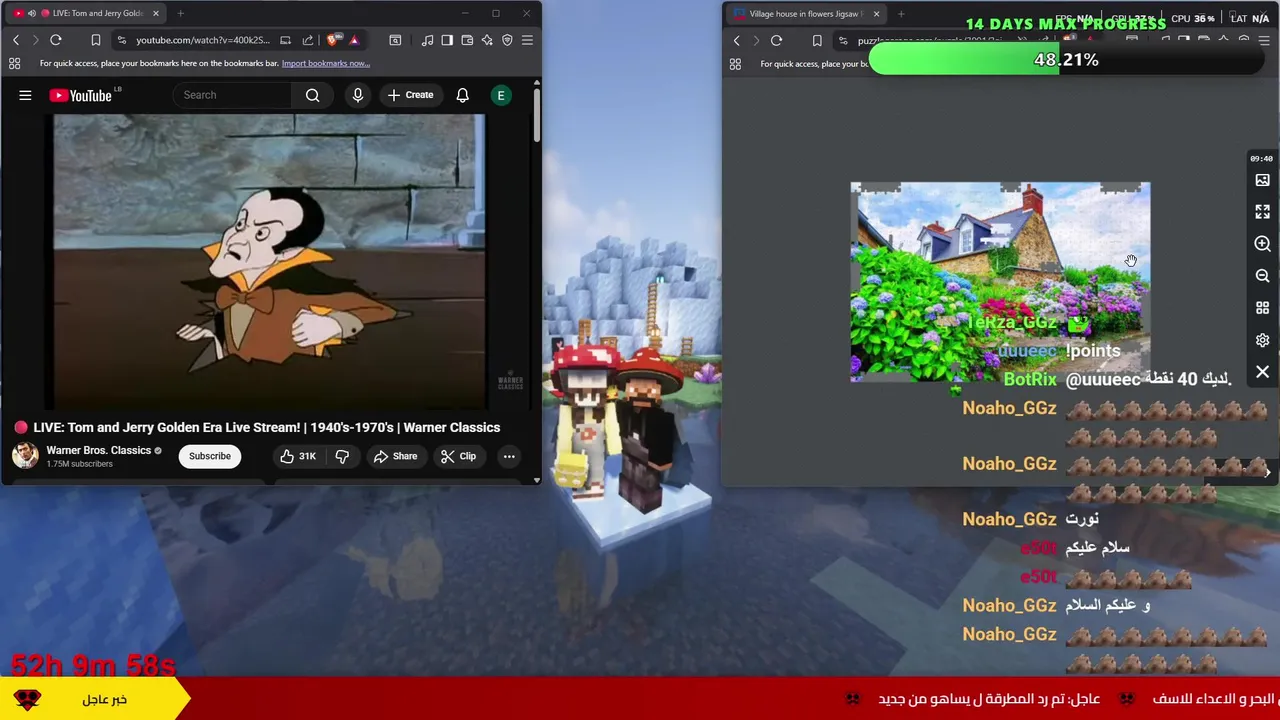This screenshot has height=720, width=1280.
Task: Select the LIVE: Tom and Jerry browser tab
Action: [85, 13]
